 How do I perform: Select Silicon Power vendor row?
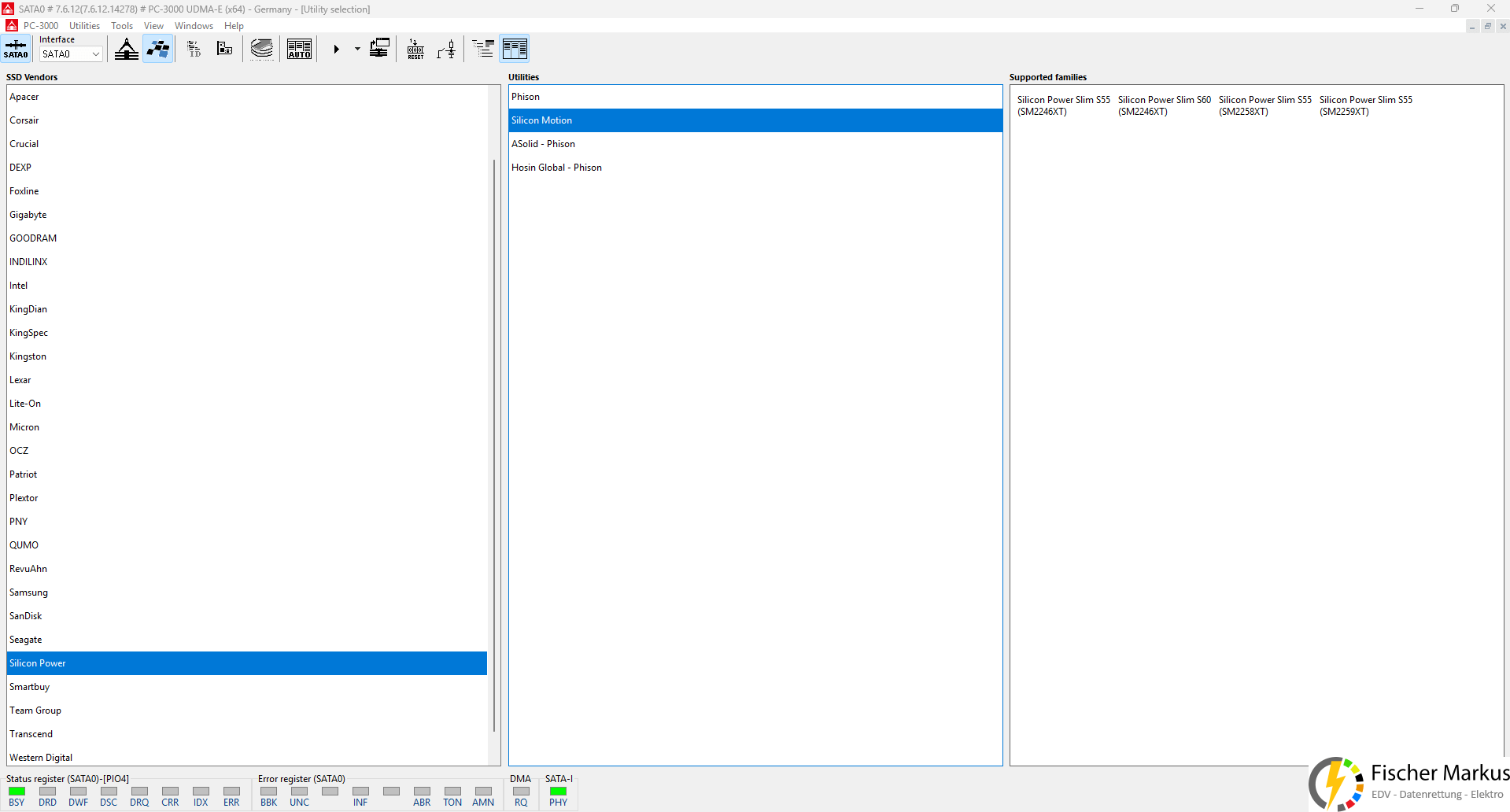point(247,663)
